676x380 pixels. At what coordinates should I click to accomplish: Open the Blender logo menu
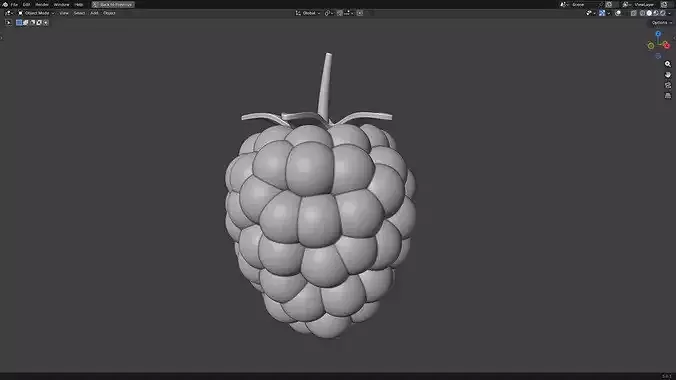point(5,4)
